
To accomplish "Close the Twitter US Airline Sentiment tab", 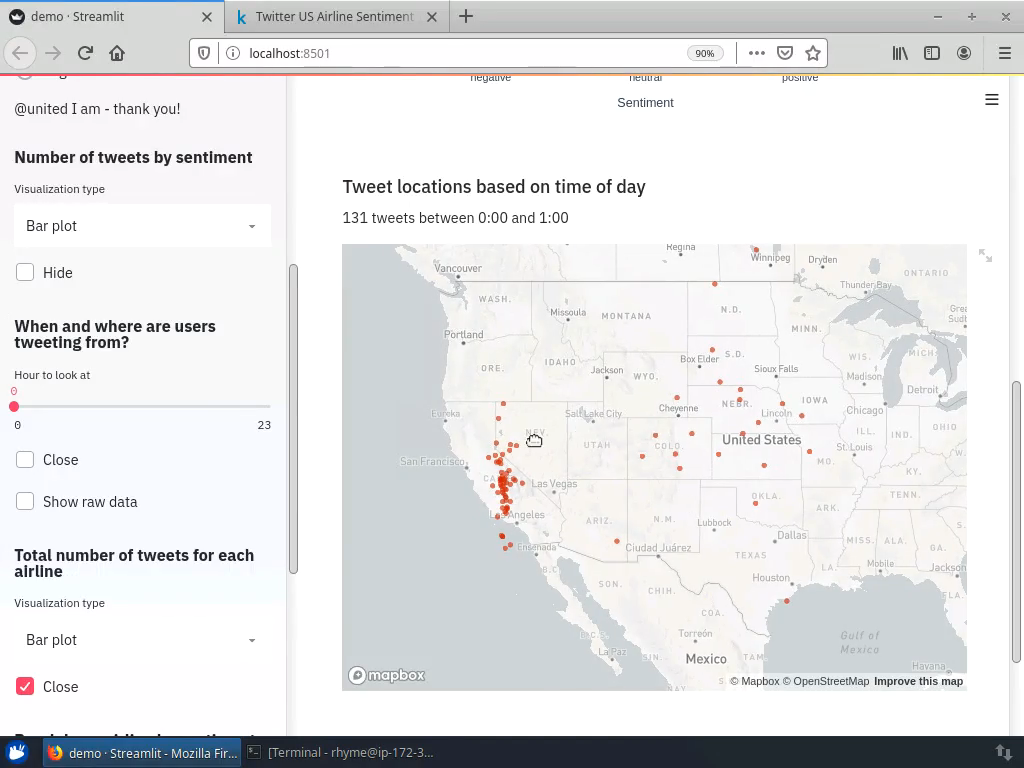I will point(432,17).
